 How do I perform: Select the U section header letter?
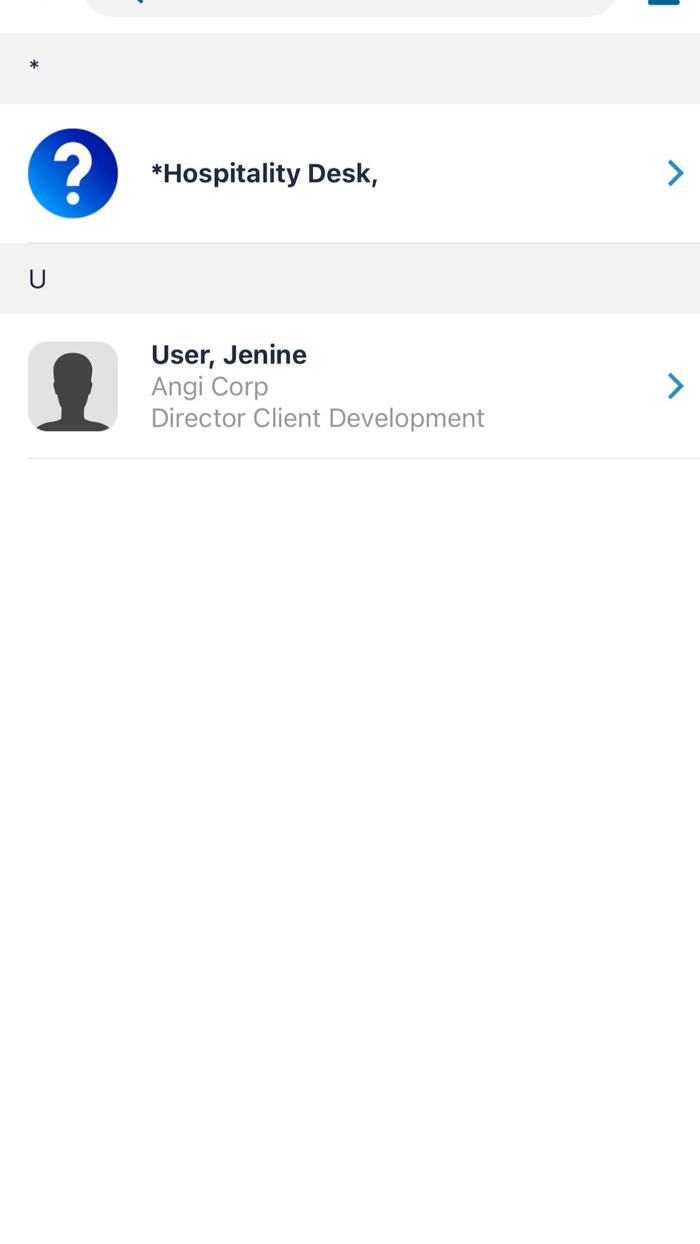click(x=37, y=279)
